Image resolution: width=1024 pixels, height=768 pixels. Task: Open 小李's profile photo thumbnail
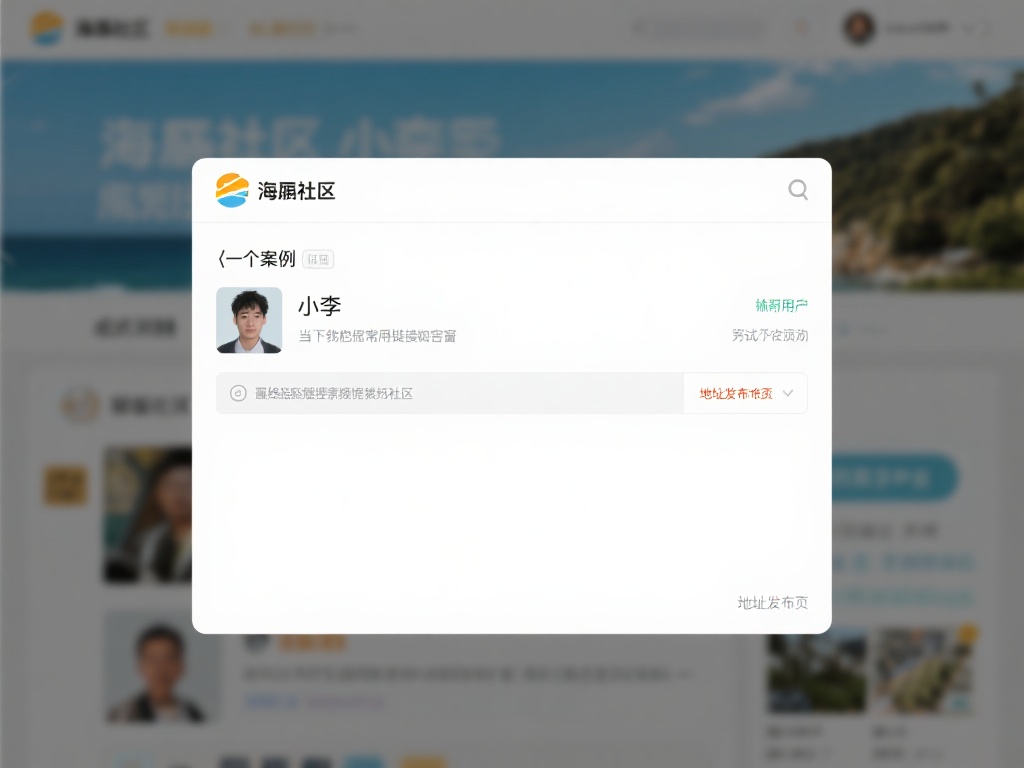[249, 320]
